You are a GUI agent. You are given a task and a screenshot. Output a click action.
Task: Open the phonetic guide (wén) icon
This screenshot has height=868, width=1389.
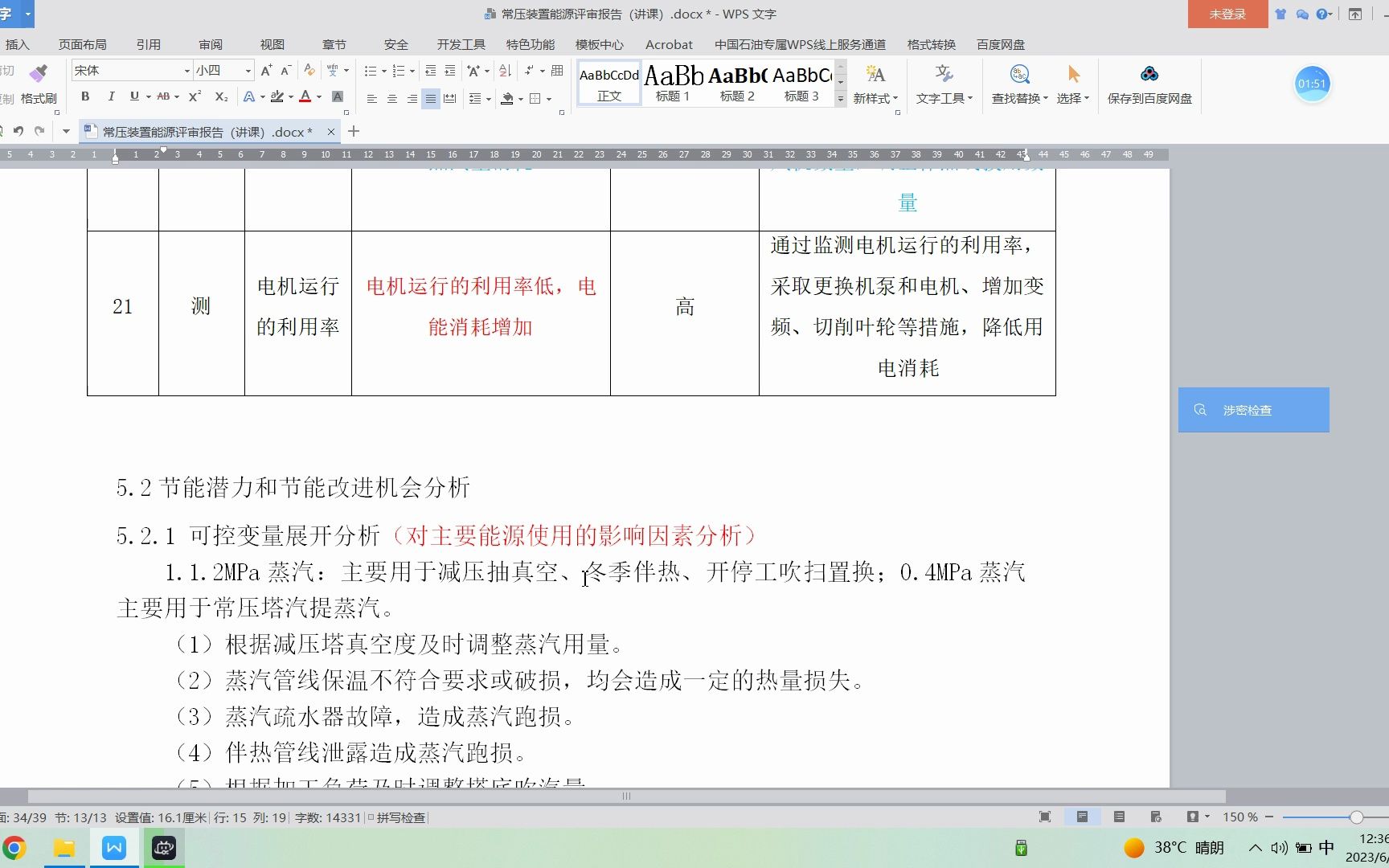coord(332,71)
